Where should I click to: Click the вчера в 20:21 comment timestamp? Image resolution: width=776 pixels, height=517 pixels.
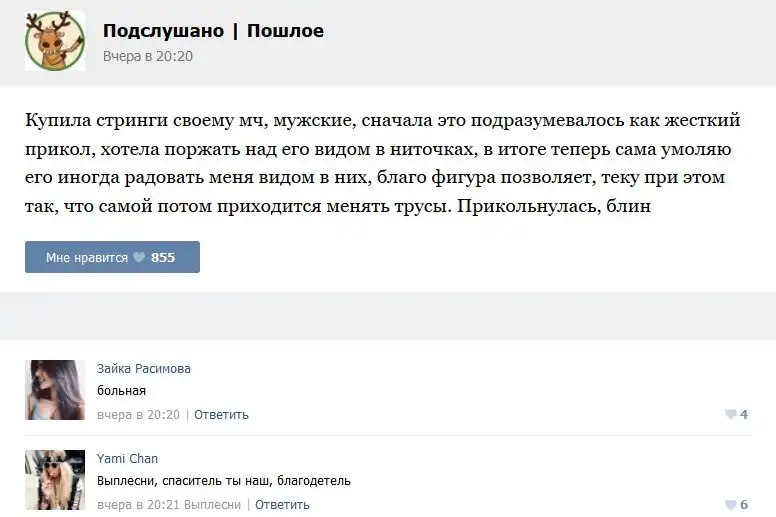pyautogui.click(x=138, y=505)
